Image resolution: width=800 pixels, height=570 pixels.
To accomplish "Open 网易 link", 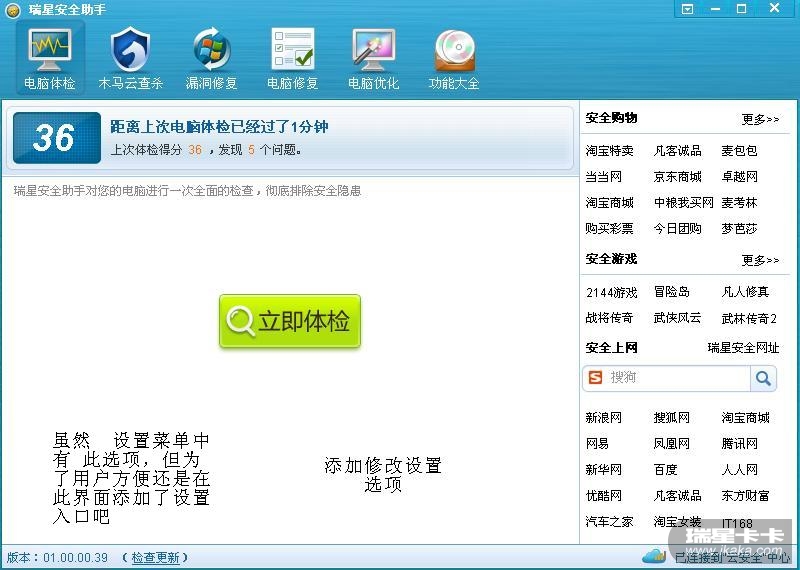I will (597, 443).
